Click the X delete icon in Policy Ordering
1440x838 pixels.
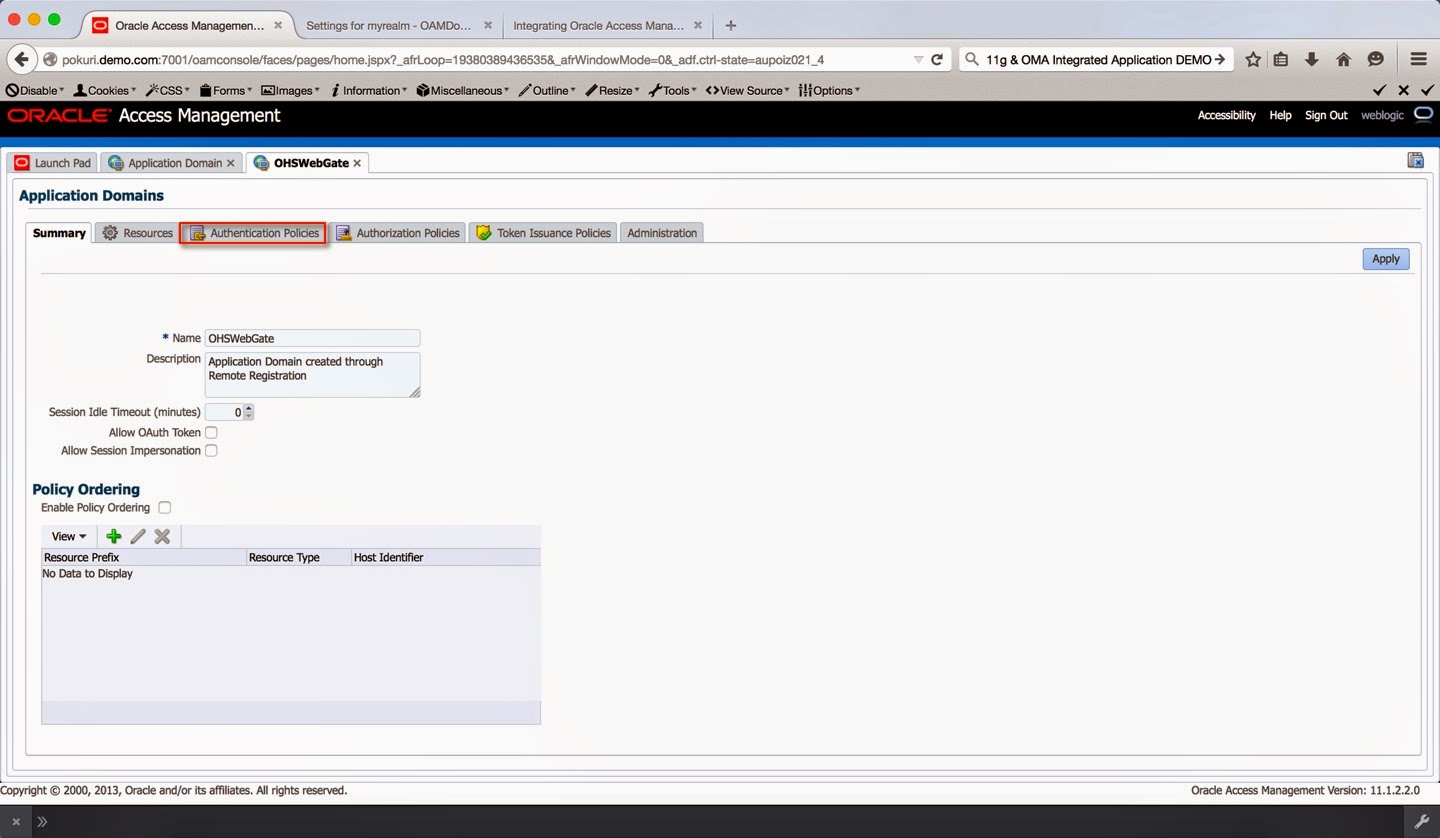[162, 536]
